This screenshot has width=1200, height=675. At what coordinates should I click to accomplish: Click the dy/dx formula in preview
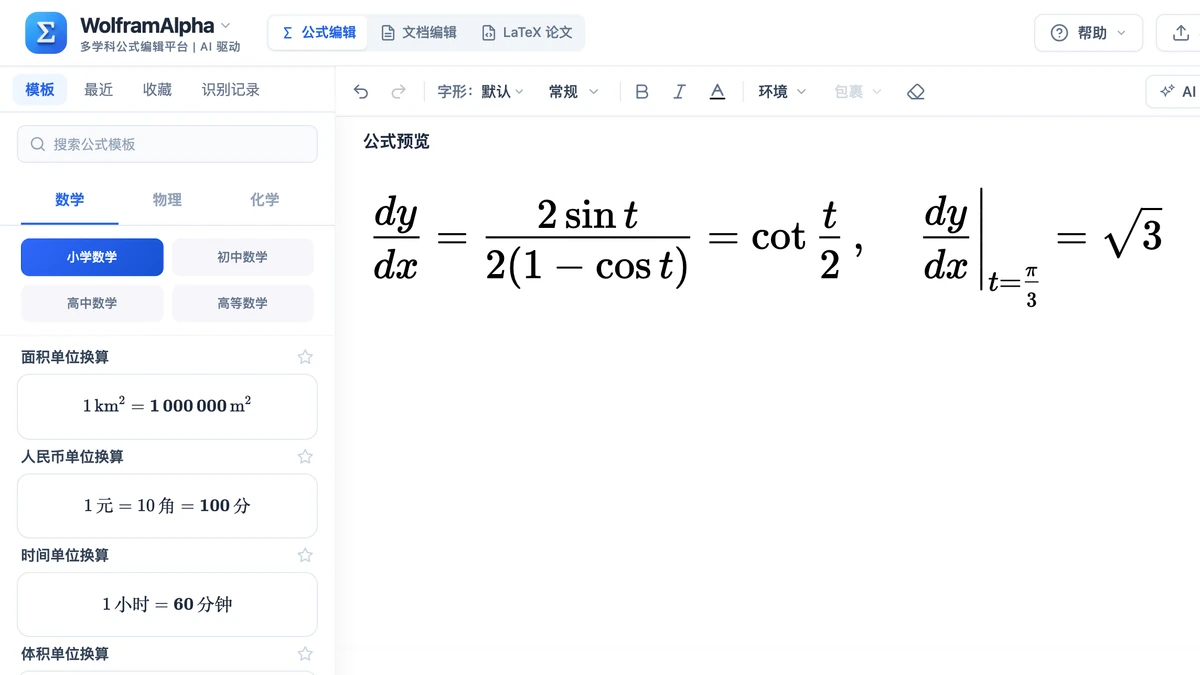(x=767, y=248)
